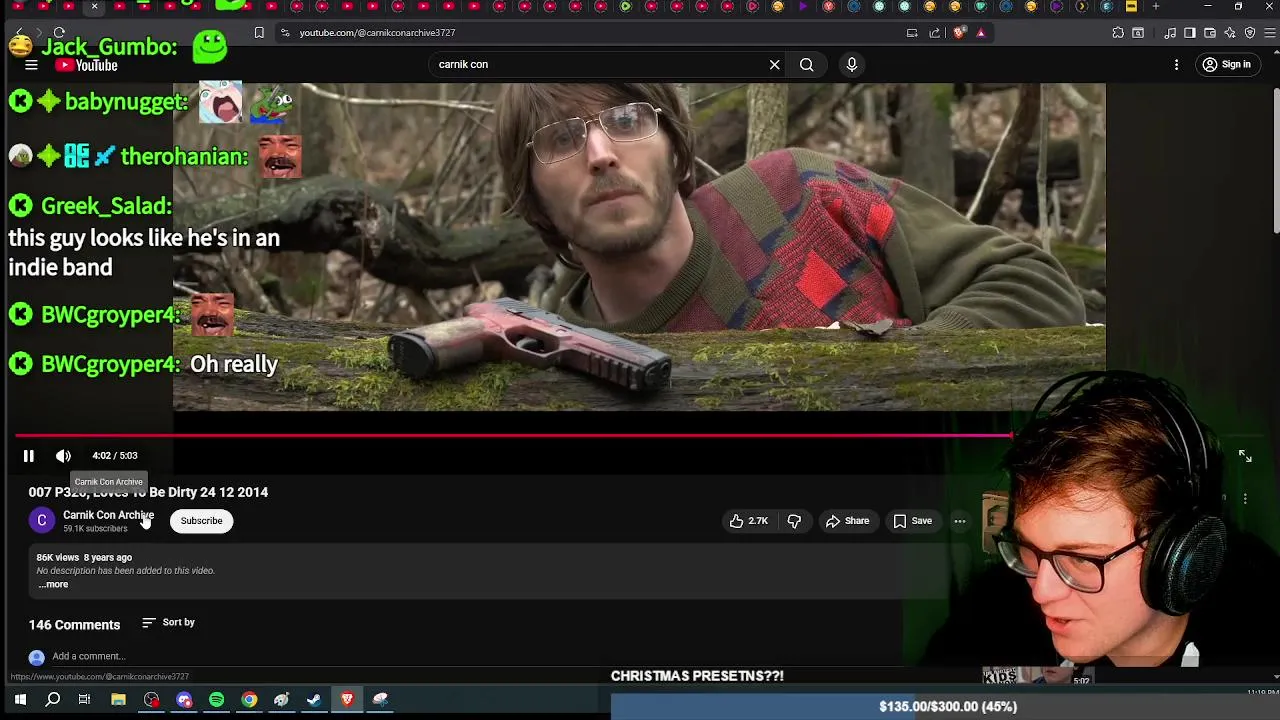Pause the video playback
Viewport: 1280px width, 720px height.
(x=29, y=456)
